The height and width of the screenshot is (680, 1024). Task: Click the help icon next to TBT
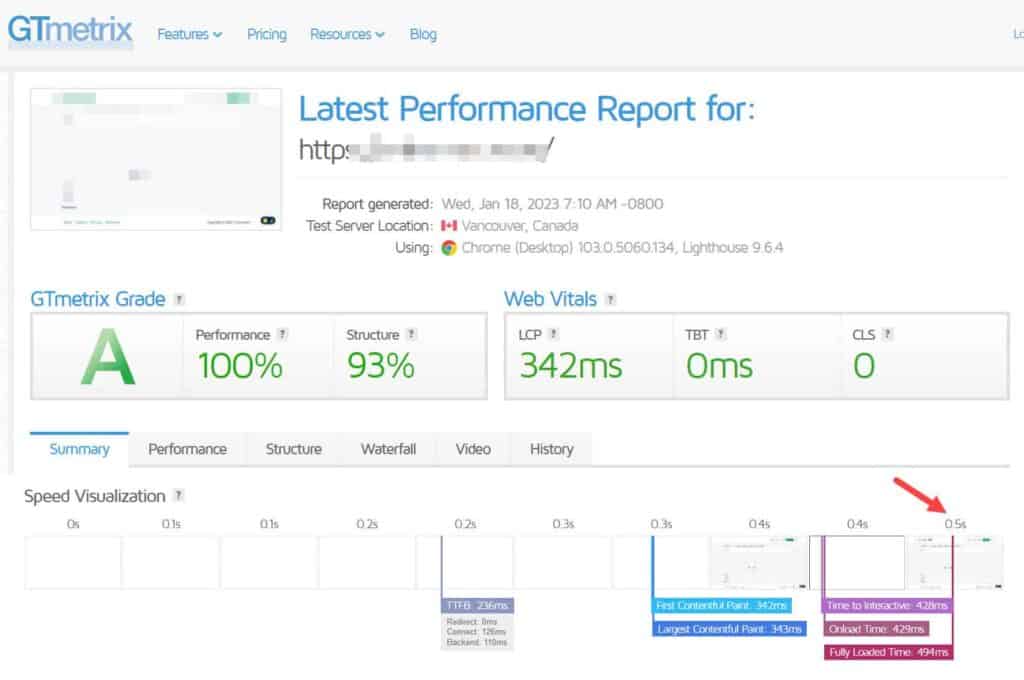(x=720, y=334)
